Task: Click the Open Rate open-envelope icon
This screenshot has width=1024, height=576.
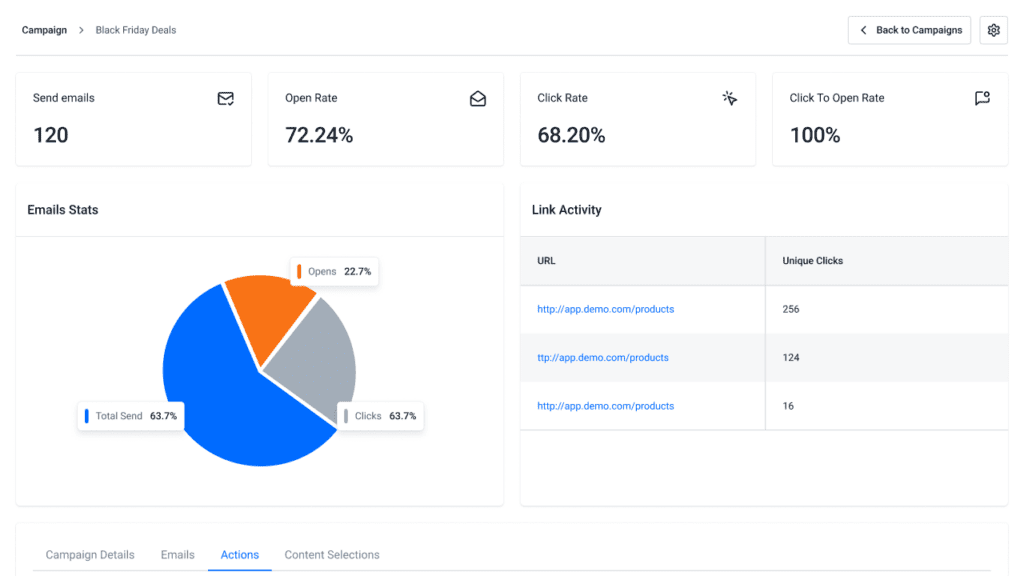Action: pos(477,99)
